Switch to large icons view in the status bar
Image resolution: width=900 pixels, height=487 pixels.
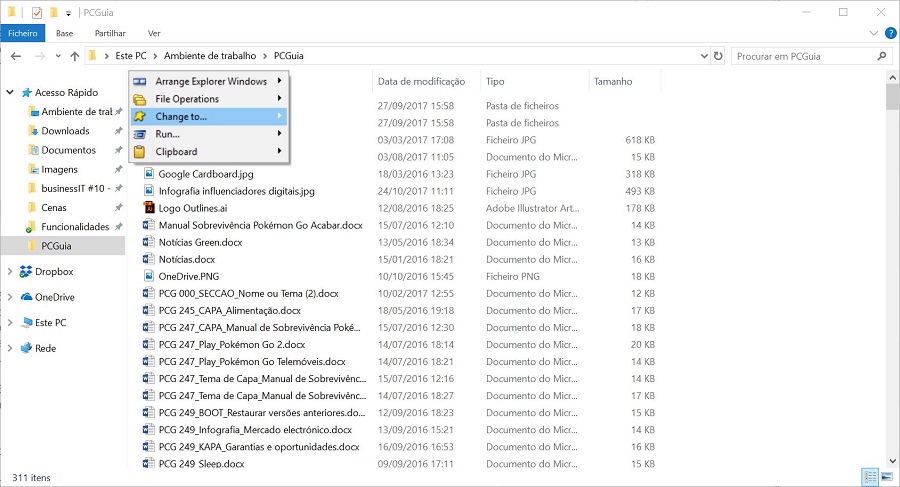[x=886, y=477]
